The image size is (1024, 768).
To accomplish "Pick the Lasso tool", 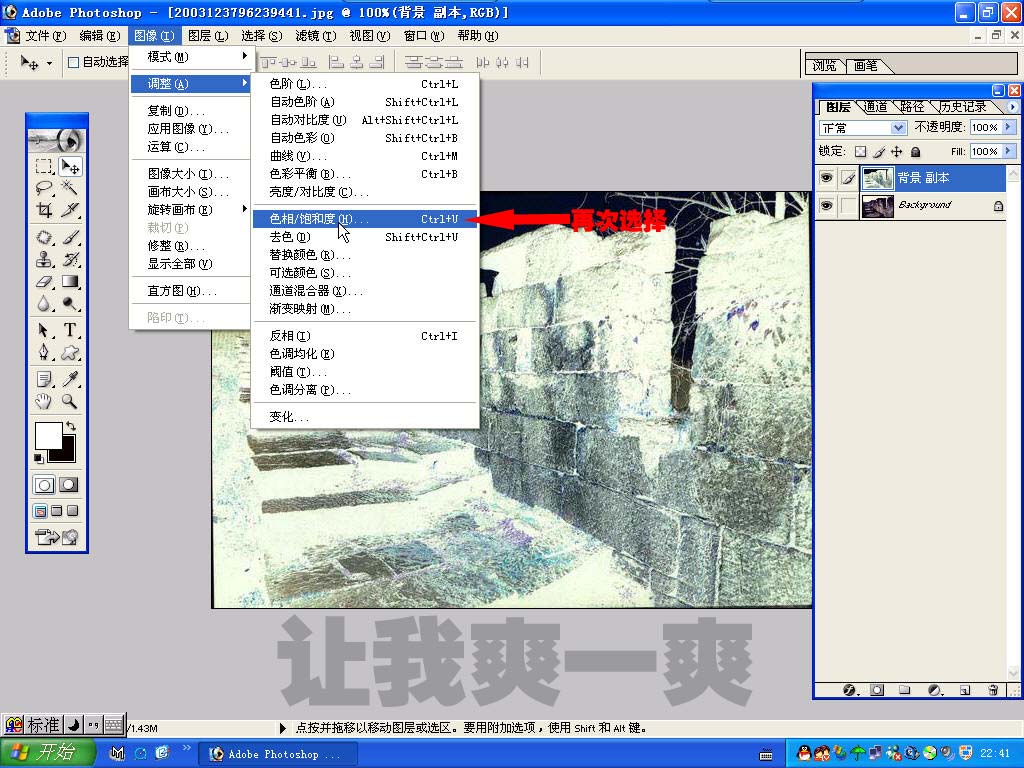I will 44,188.
